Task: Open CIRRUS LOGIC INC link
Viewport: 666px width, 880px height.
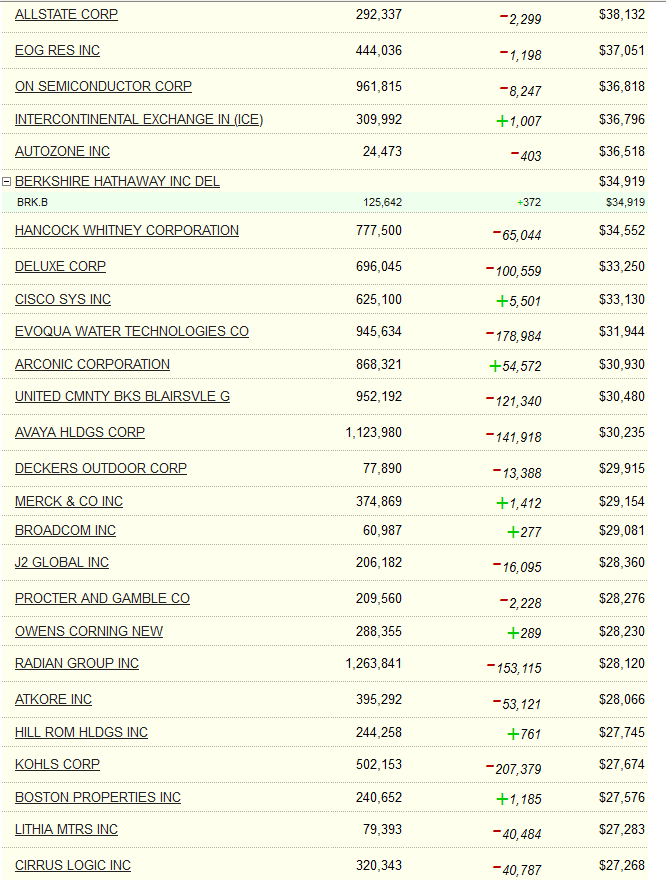Action: [73, 866]
